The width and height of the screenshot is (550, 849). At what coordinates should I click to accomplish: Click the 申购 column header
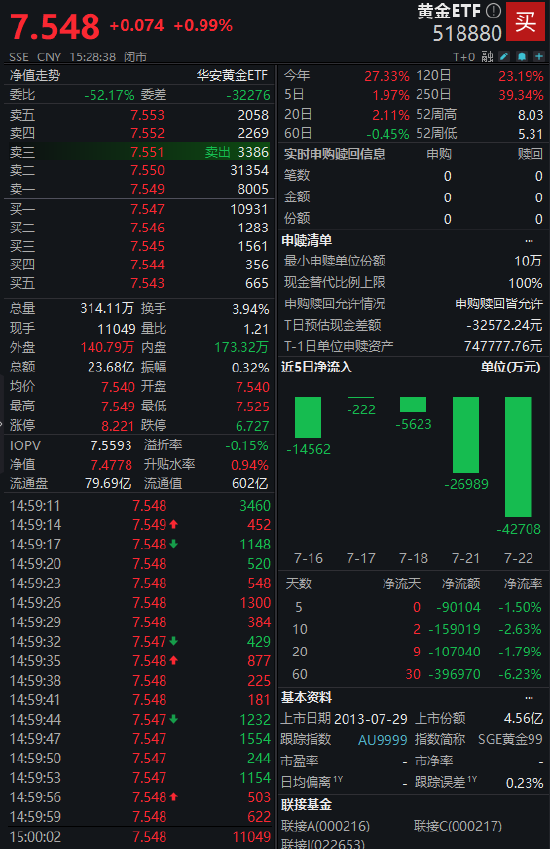point(439,154)
